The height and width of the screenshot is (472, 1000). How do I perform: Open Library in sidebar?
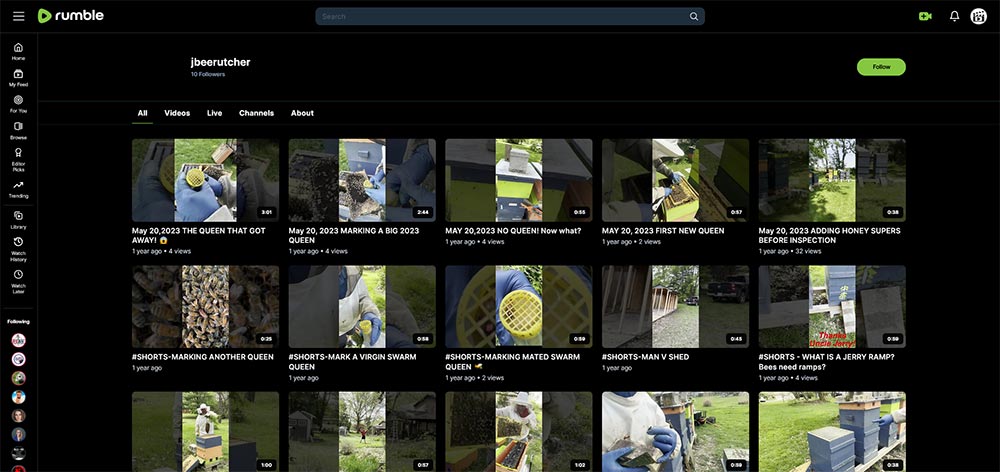tap(18, 220)
